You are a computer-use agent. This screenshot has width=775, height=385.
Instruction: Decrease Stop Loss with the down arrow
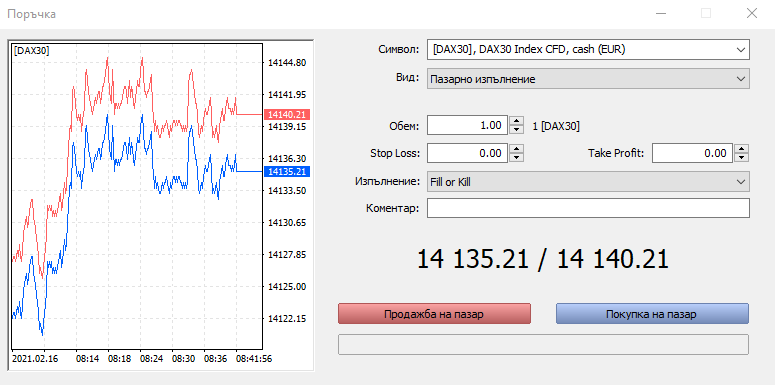(516, 157)
